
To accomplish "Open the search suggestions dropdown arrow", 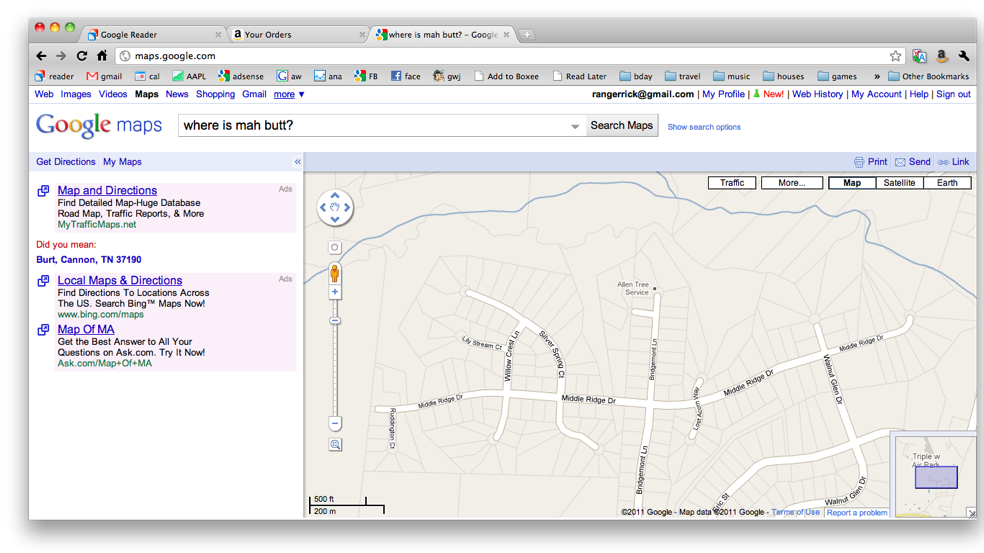I will coord(575,126).
